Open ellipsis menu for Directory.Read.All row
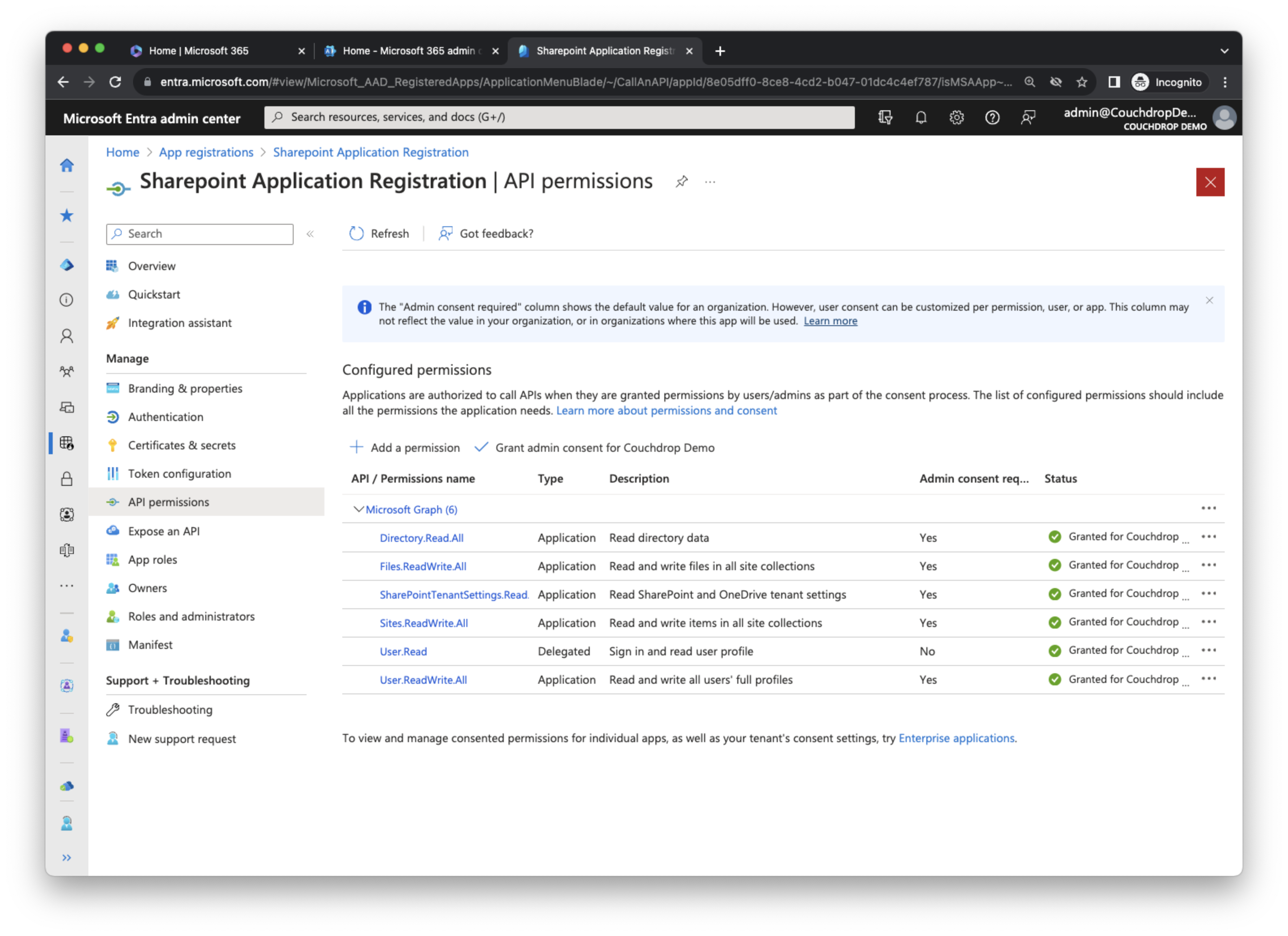The width and height of the screenshot is (1288, 936). [x=1209, y=537]
